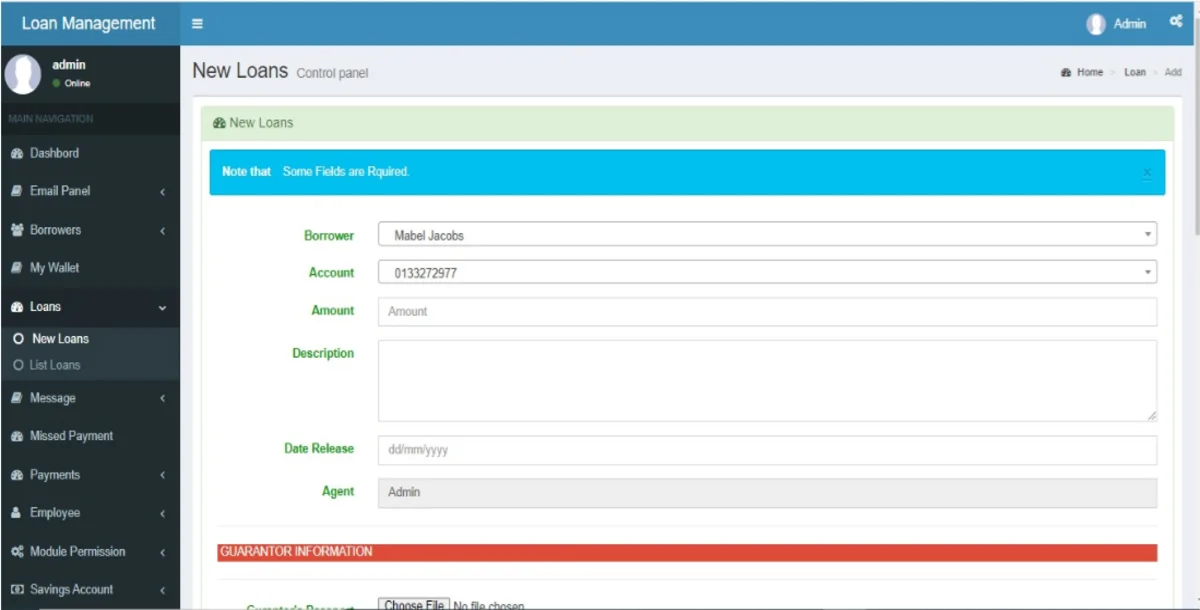
Task: Click the Employee person icon
Action: coord(17,513)
